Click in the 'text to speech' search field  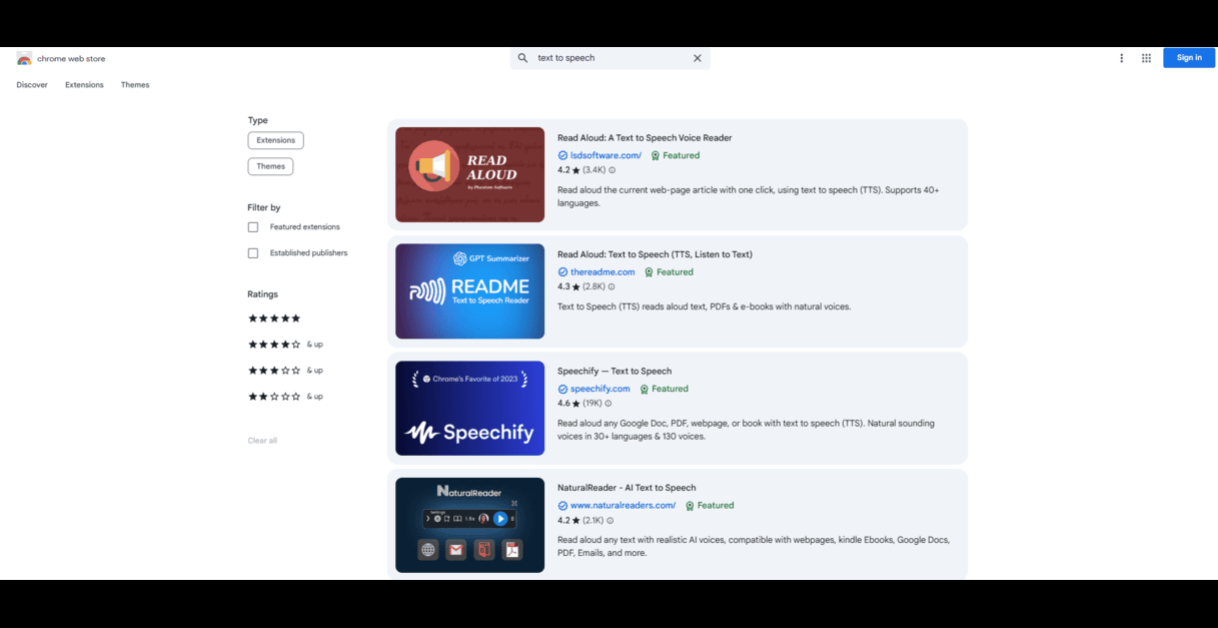610,58
